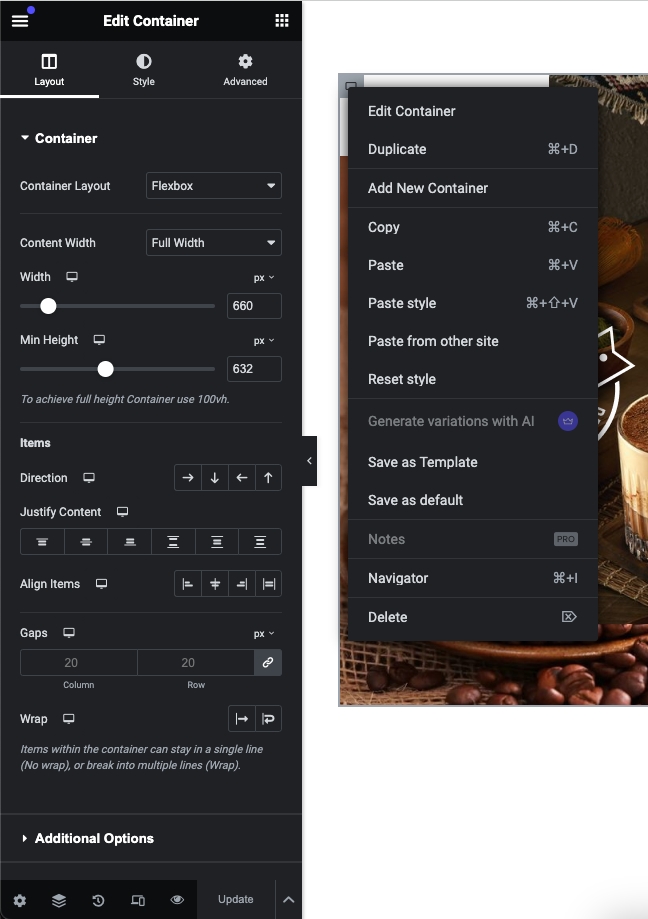Open the hamburger menu icon
The height and width of the screenshot is (919, 648).
pos(20,21)
